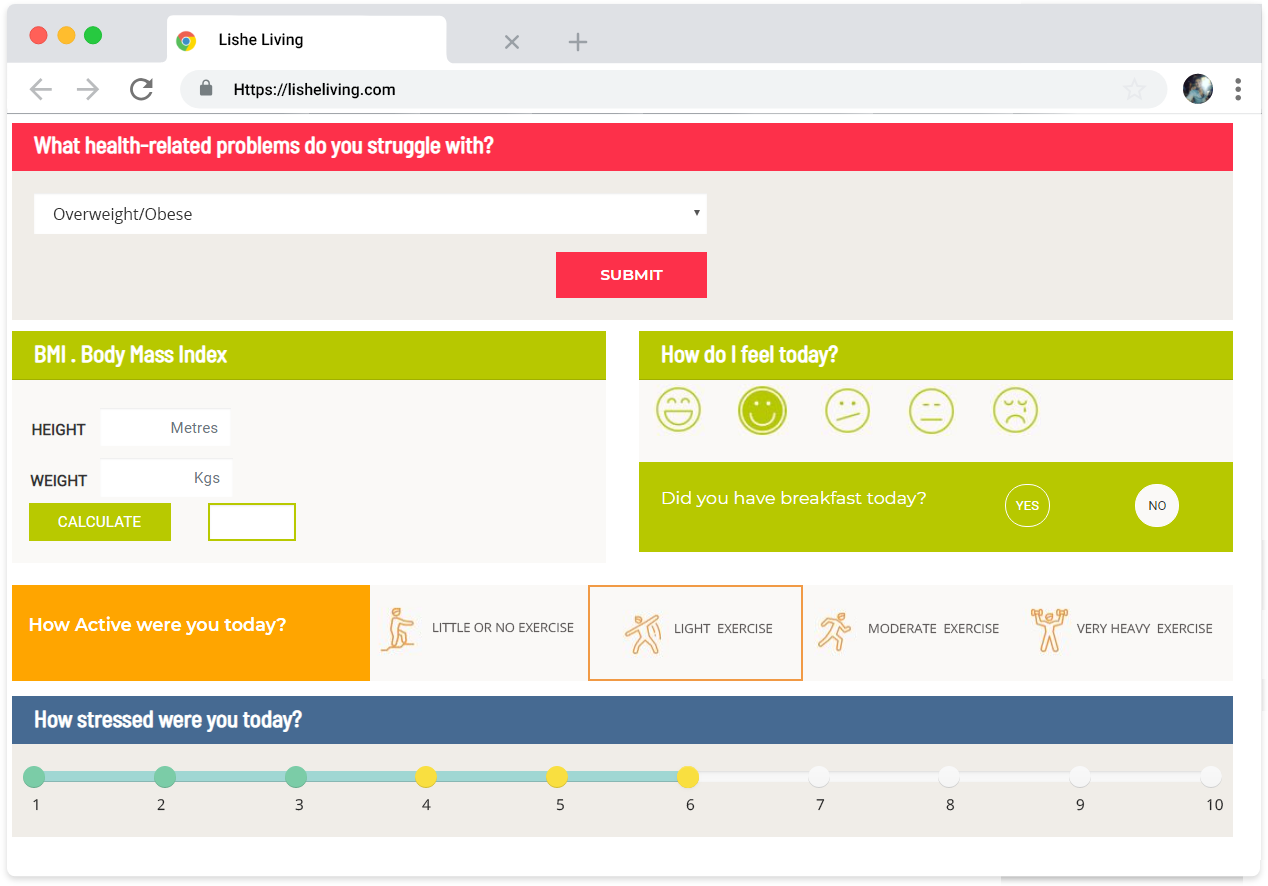The image size is (1268, 886).
Task: Set stress level slider to 9
Action: (1080, 777)
